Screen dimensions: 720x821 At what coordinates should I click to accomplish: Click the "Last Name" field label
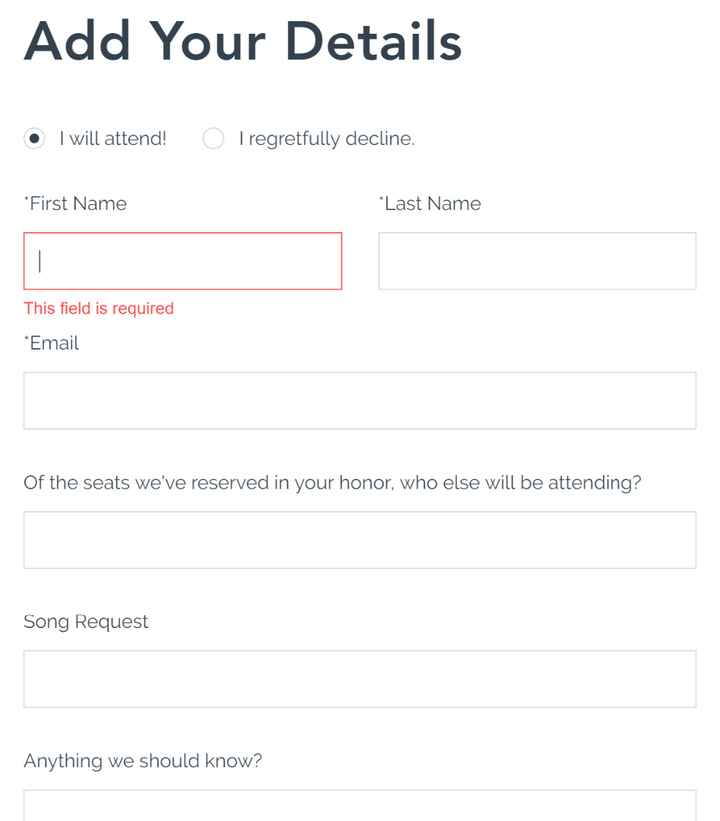click(433, 204)
